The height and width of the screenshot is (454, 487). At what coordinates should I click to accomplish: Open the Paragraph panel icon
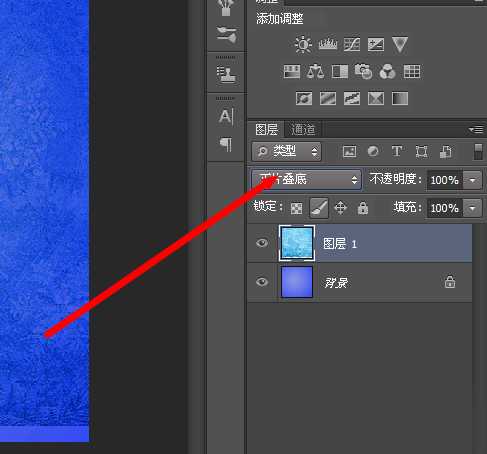226,144
